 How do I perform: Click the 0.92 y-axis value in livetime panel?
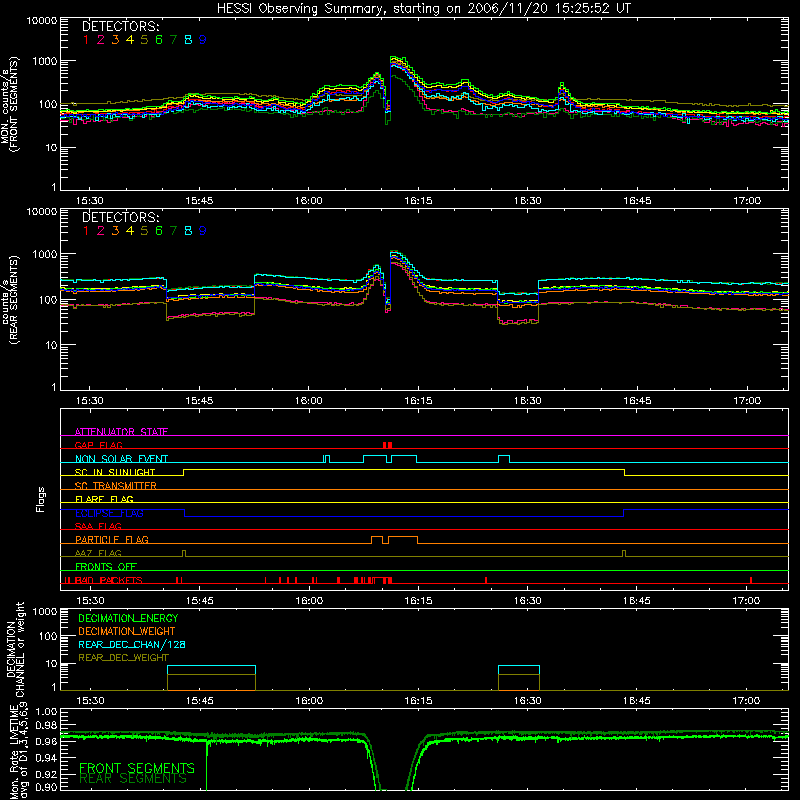47,774
